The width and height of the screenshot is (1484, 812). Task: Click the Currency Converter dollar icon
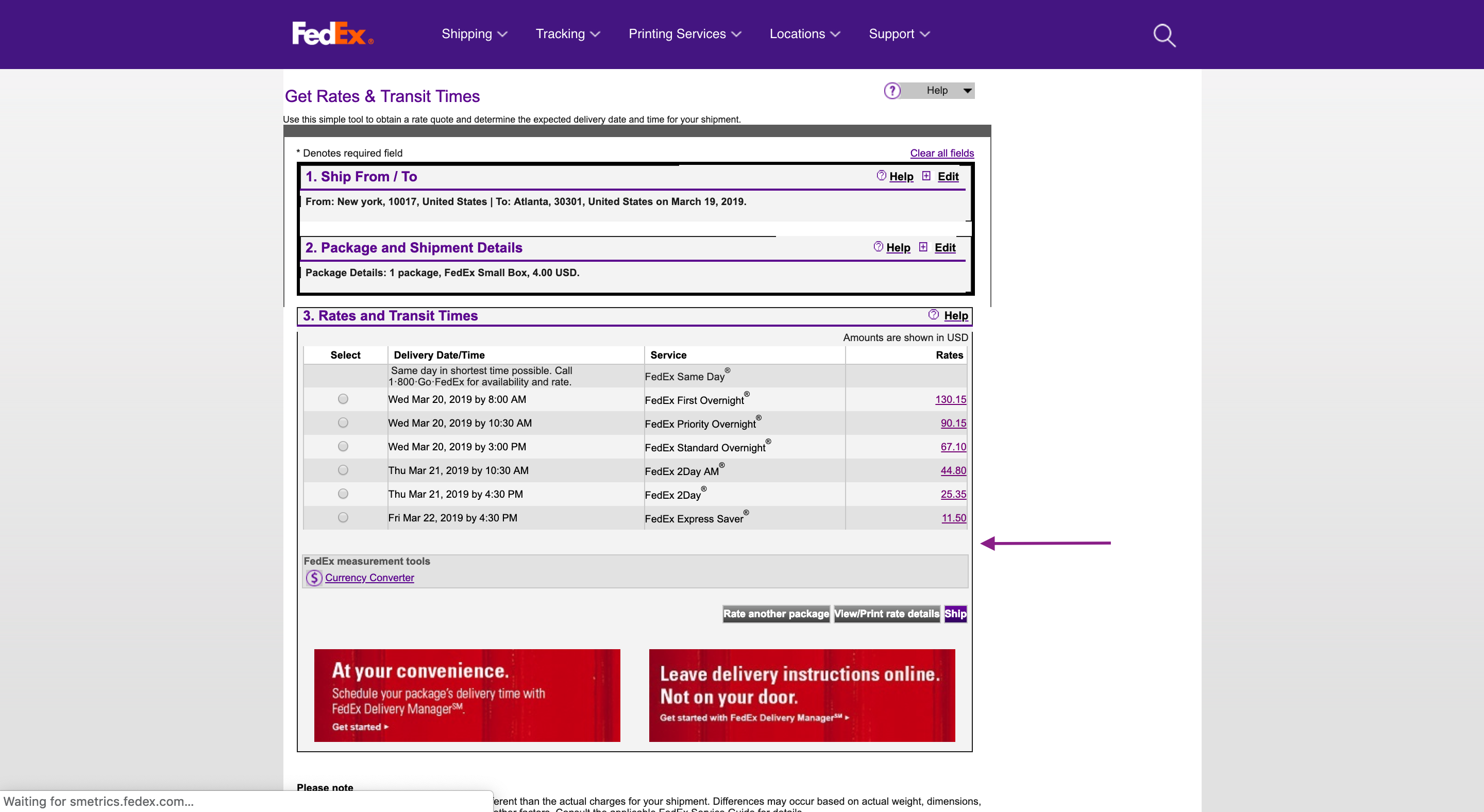[x=313, y=578]
